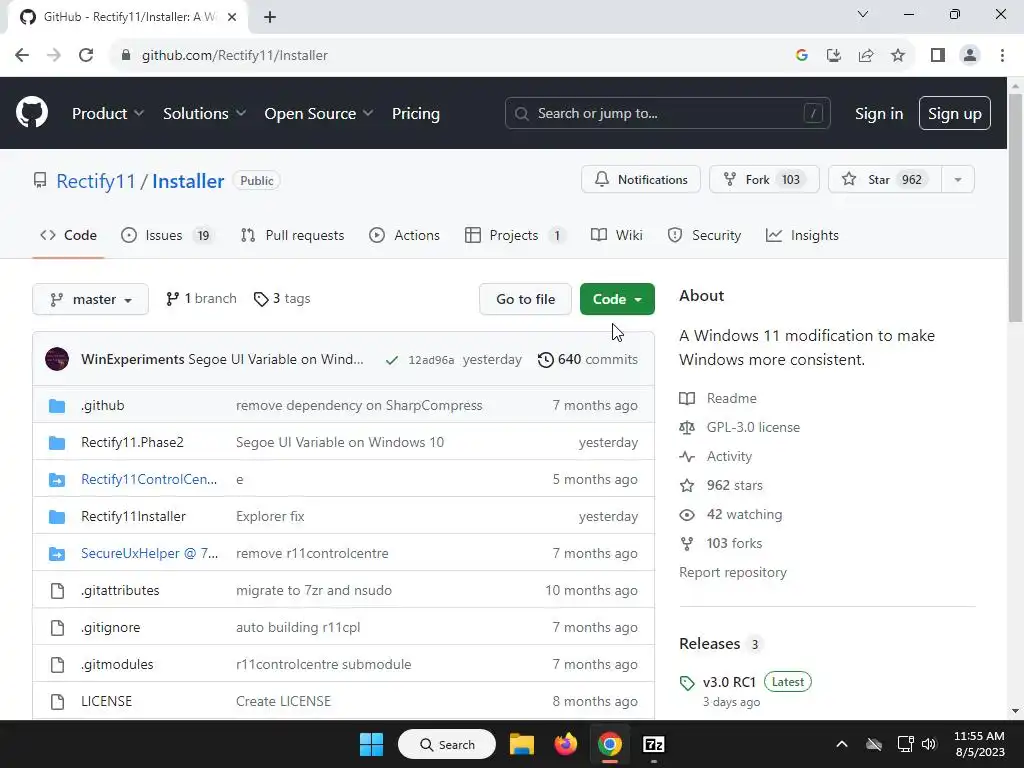Open File Explorer from taskbar

coord(522,744)
